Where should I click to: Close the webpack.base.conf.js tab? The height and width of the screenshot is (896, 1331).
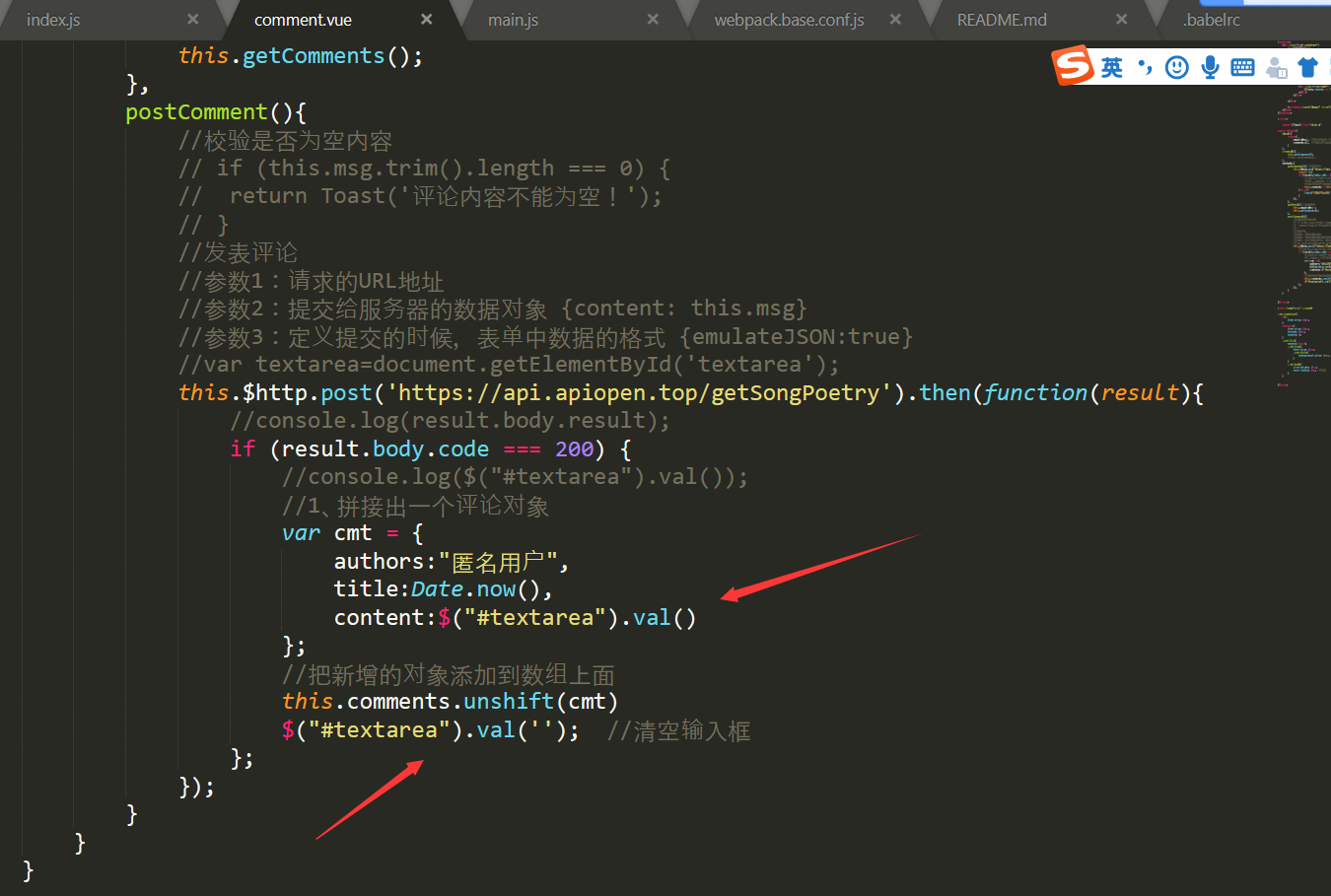point(895,19)
